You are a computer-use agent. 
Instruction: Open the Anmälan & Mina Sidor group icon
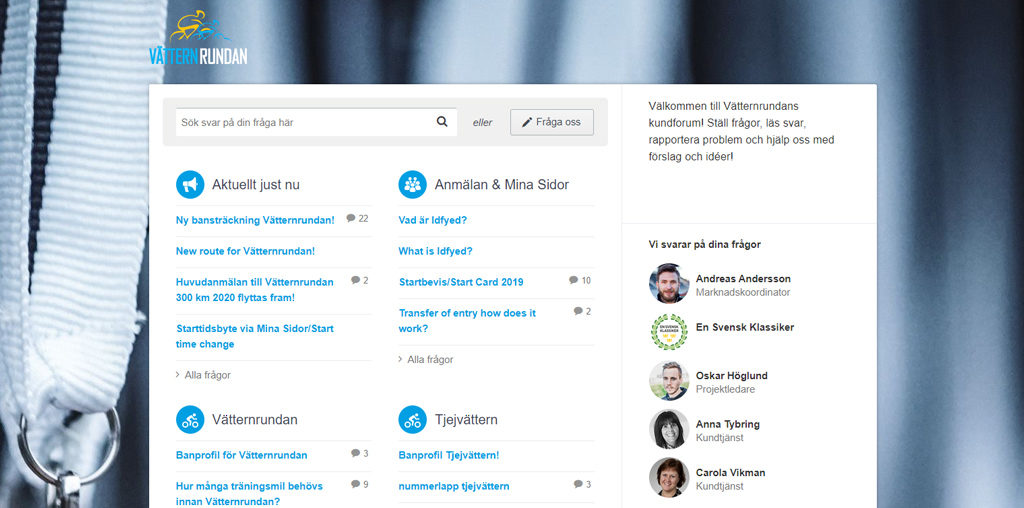point(413,185)
